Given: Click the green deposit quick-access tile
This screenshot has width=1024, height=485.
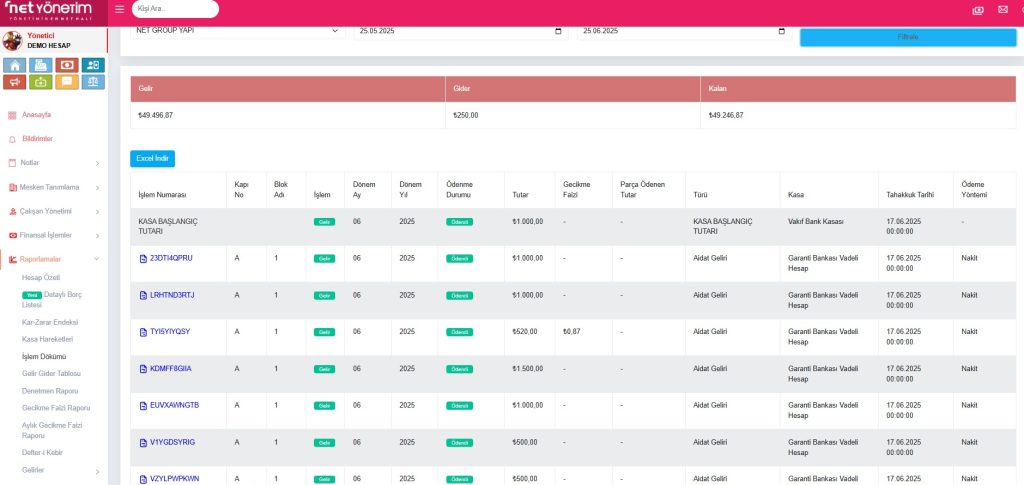Looking at the screenshot, I should point(41,82).
